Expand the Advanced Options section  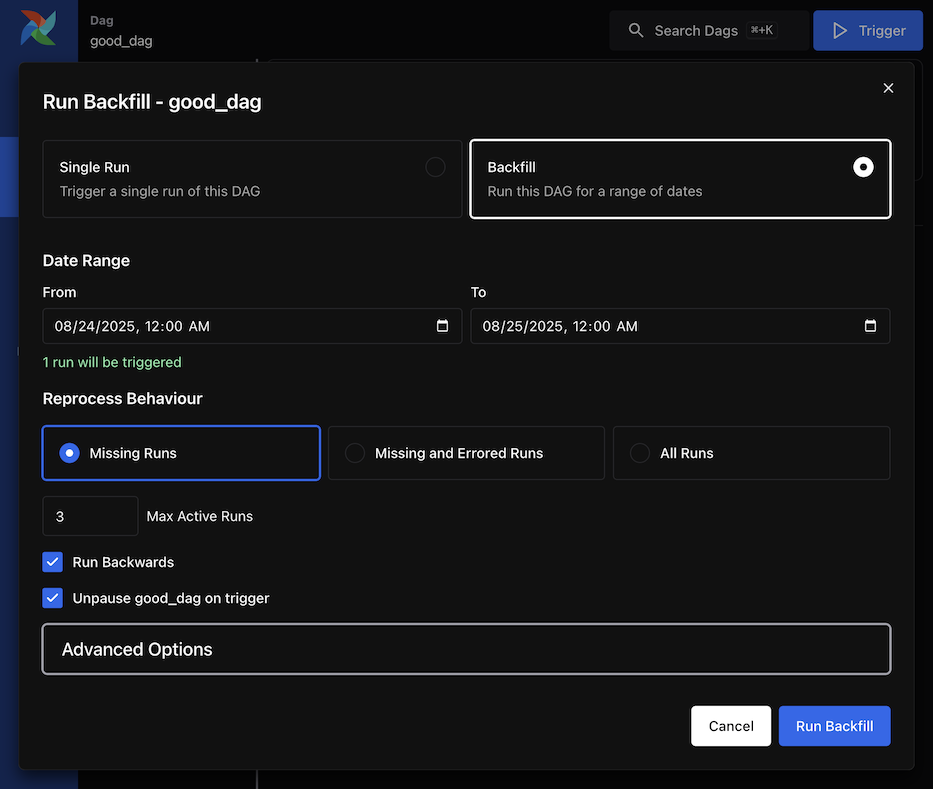(x=466, y=649)
